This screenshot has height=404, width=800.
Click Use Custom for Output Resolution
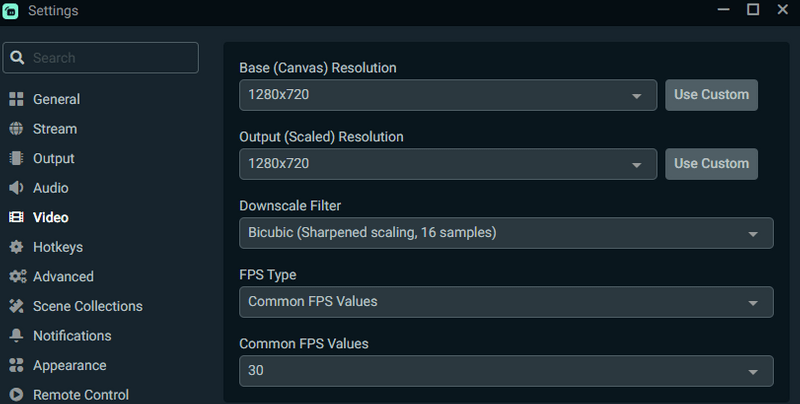[x=711, y=164]
